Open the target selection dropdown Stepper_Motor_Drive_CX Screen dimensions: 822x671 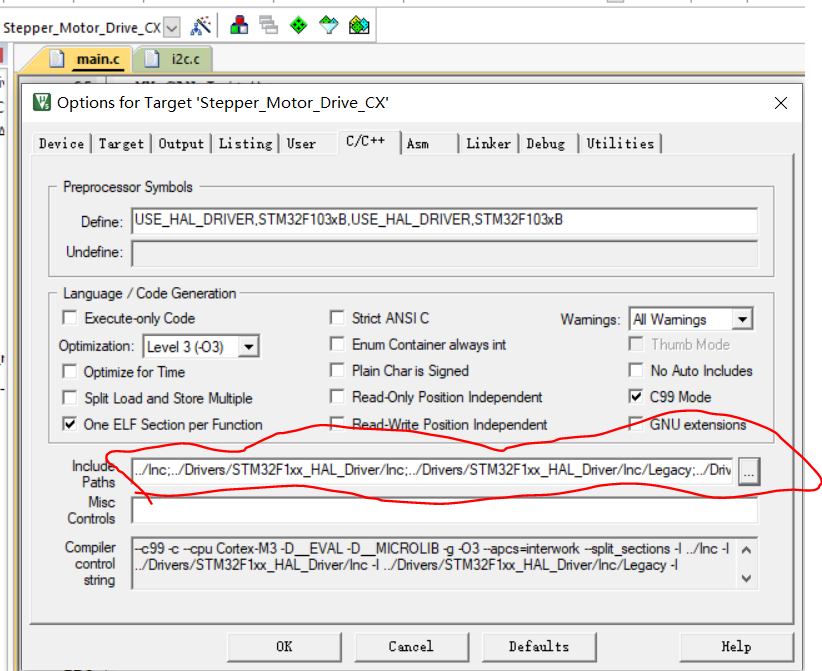172,27
